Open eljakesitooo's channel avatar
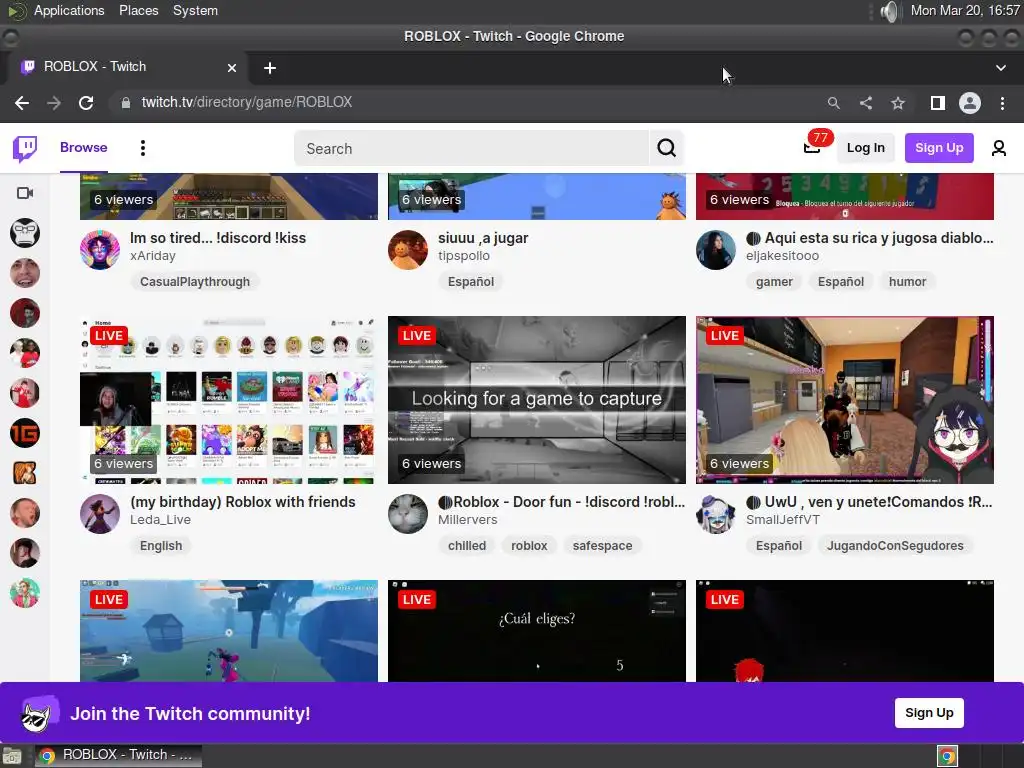Image resolution: width=1024 pixels, height=768 pixels. [716, 249]
